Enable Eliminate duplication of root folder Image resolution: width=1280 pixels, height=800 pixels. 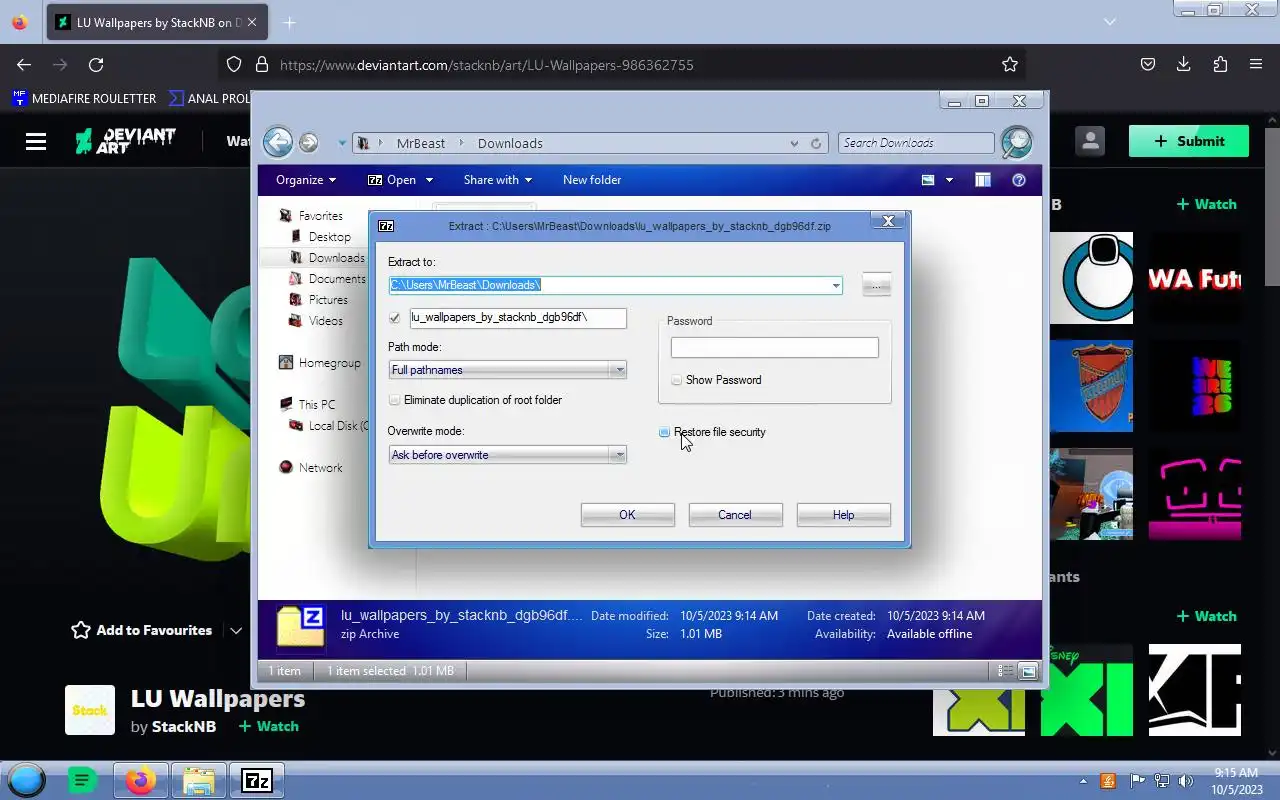pyautogui.click(x=395, y=400)
